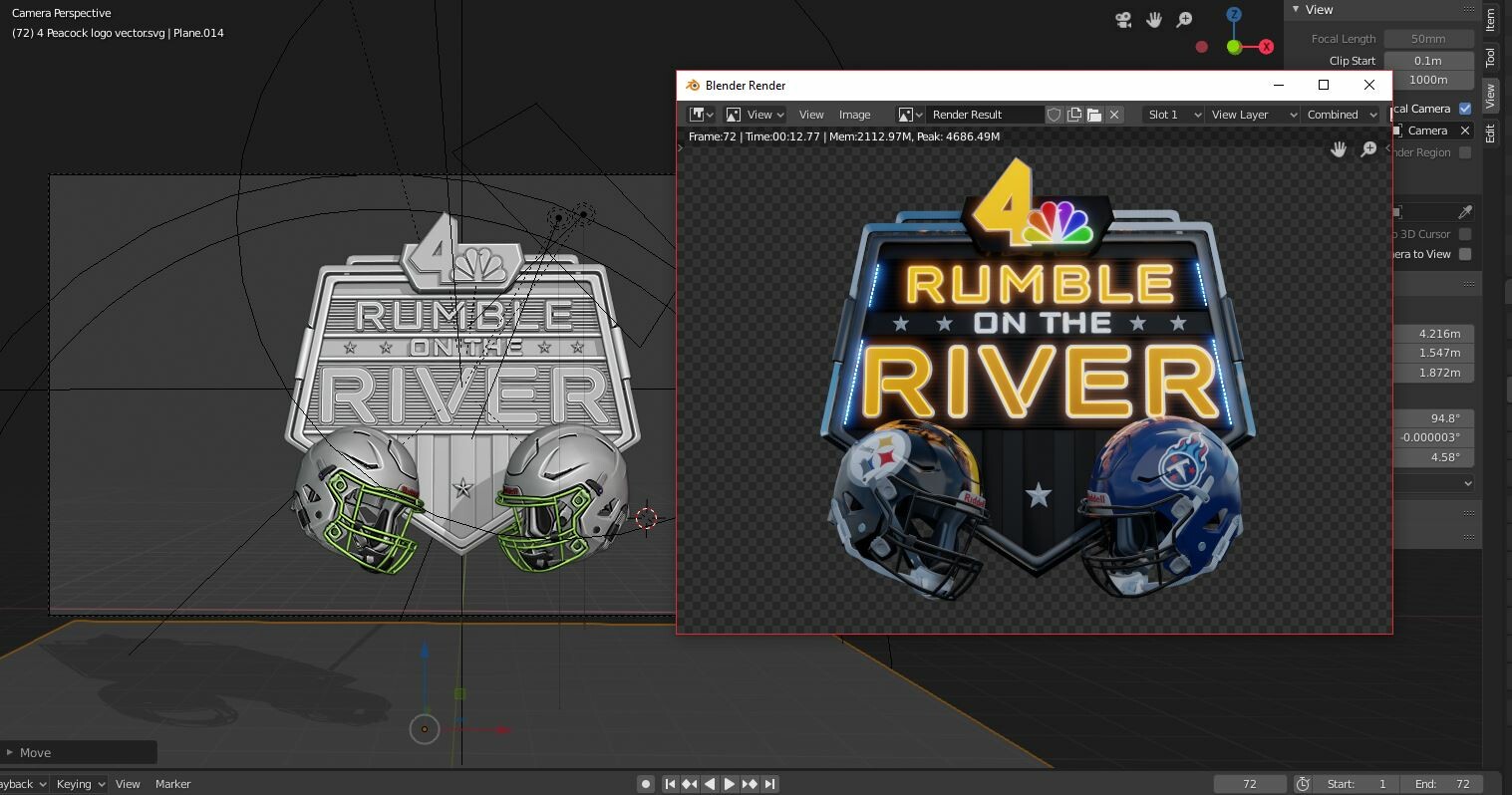Click the Start frame 1 field

tap(1357, 784)
